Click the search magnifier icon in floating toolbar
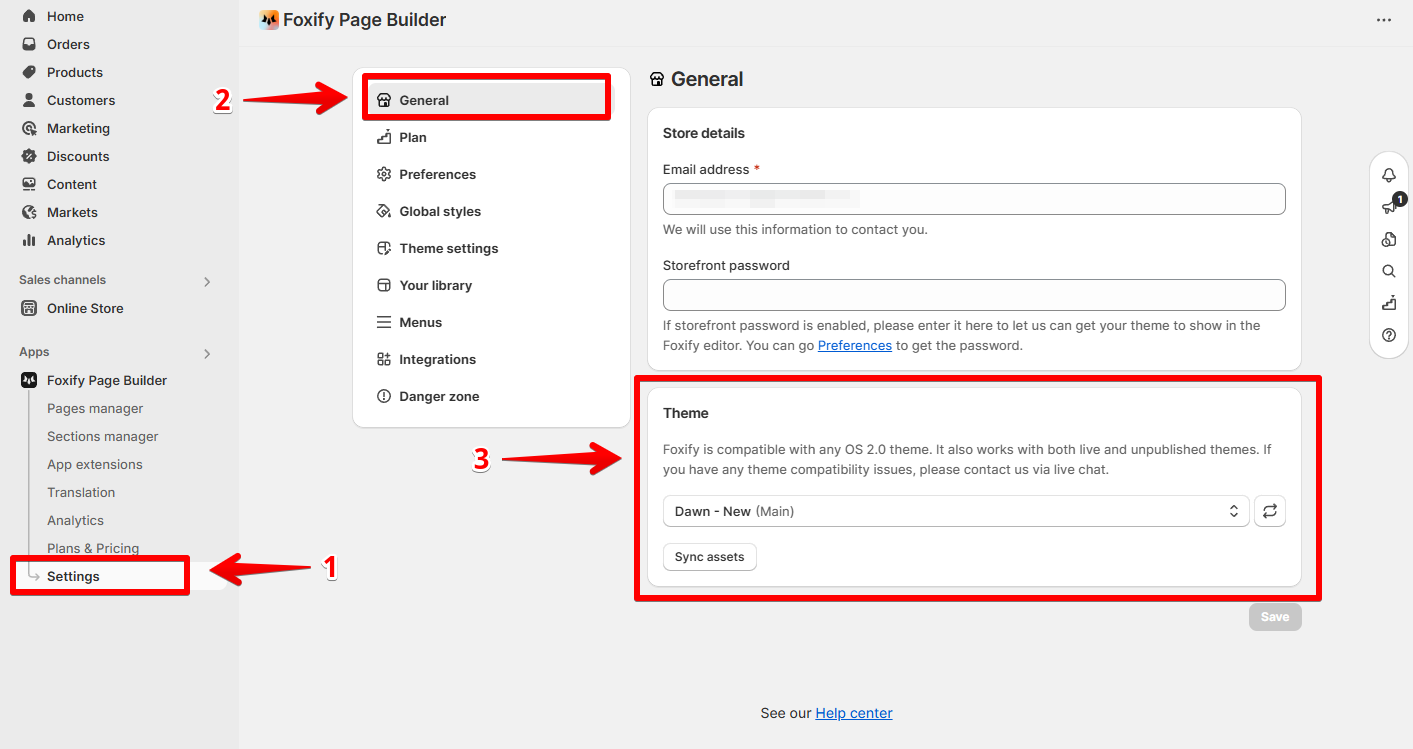 click(1389, 271)
